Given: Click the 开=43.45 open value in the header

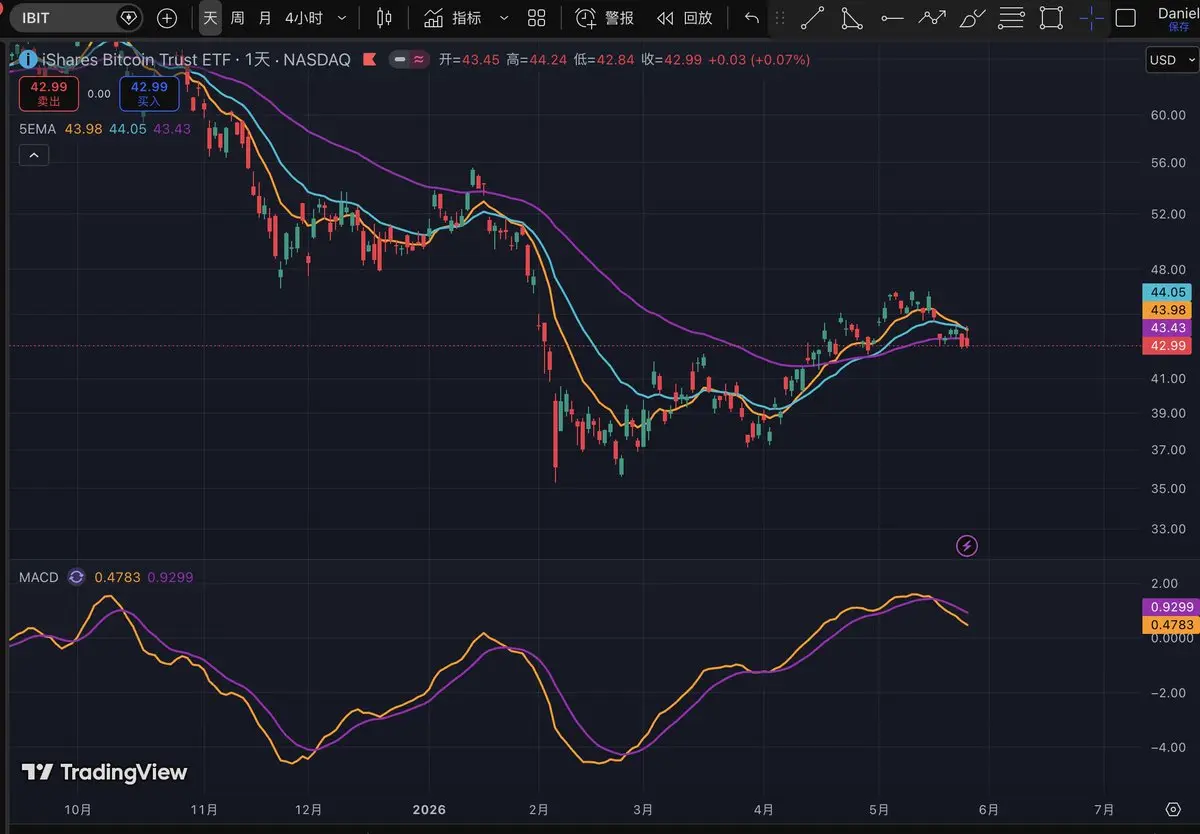Looking at the screenshot, I should point(469,60).
